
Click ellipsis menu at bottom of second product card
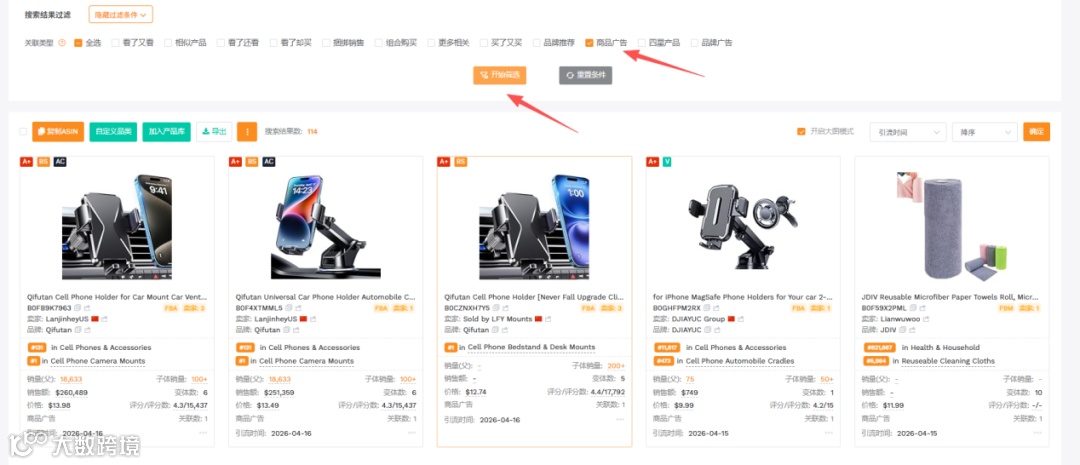[411, 433]
